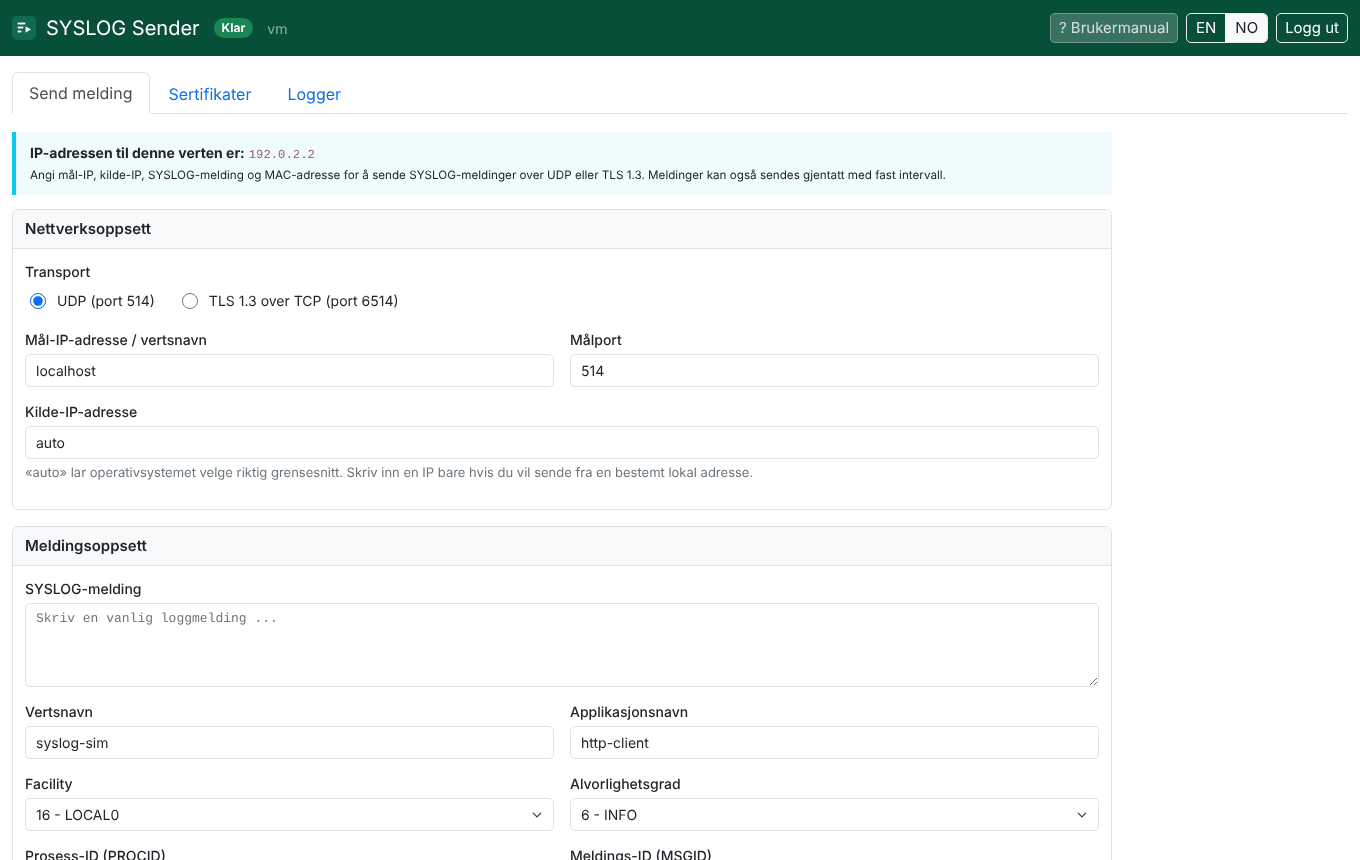Click the Målport field showing 514
The height and width of the screenshot is (860, 1360).
[834, 371]
